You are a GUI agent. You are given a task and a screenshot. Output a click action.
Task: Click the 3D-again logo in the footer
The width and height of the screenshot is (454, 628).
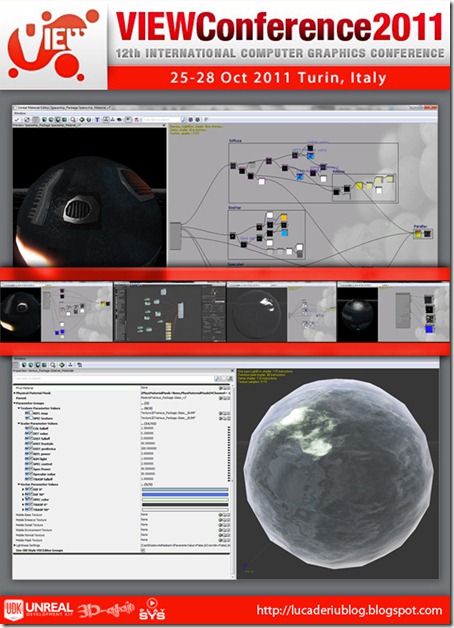click(x=106, y=610)
